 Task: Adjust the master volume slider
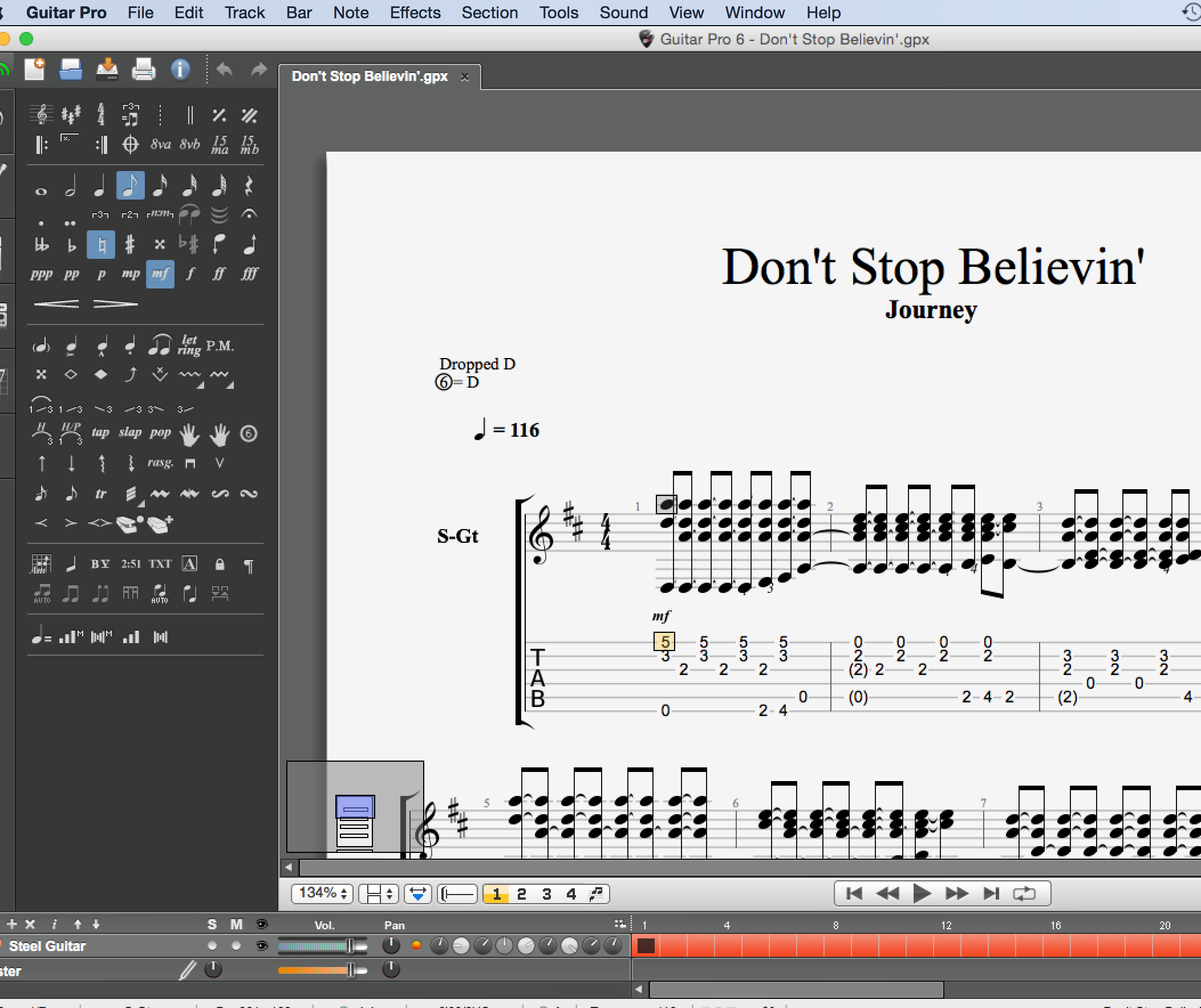pos(323,970)
